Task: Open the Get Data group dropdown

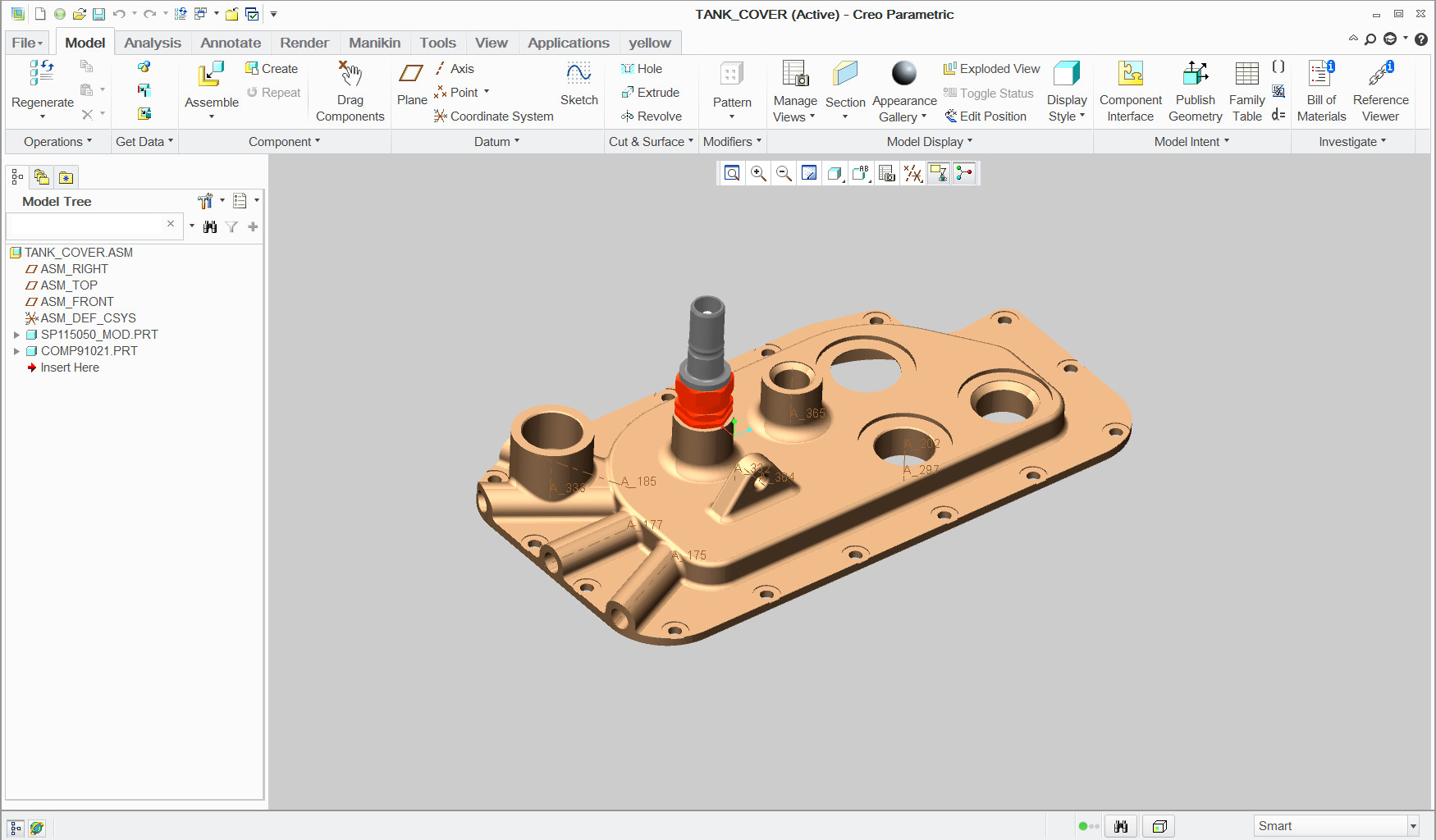Action: (x=144, y=141)
